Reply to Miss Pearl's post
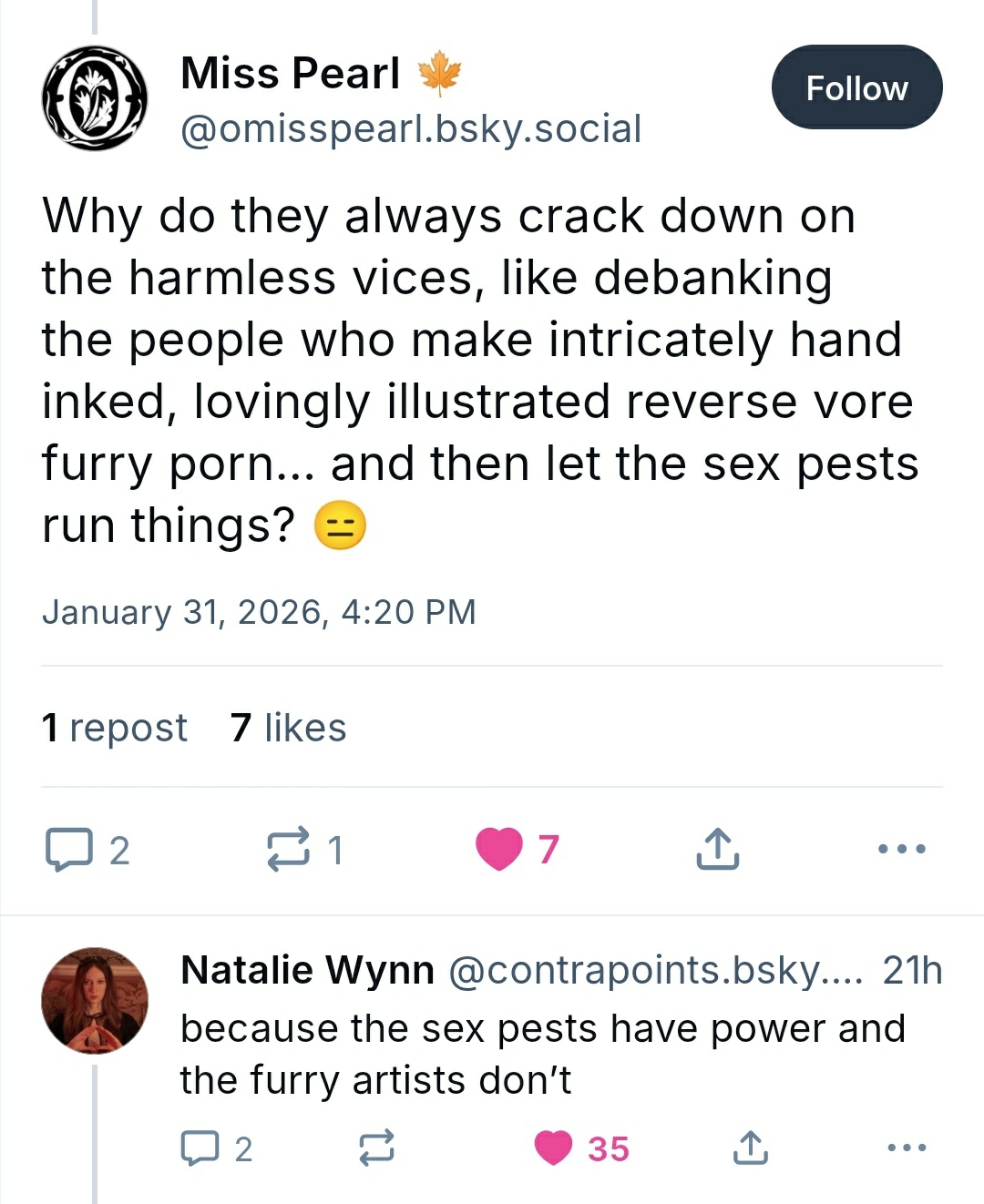This screenshot has width=984, height=1204. [x=69, y=850]
